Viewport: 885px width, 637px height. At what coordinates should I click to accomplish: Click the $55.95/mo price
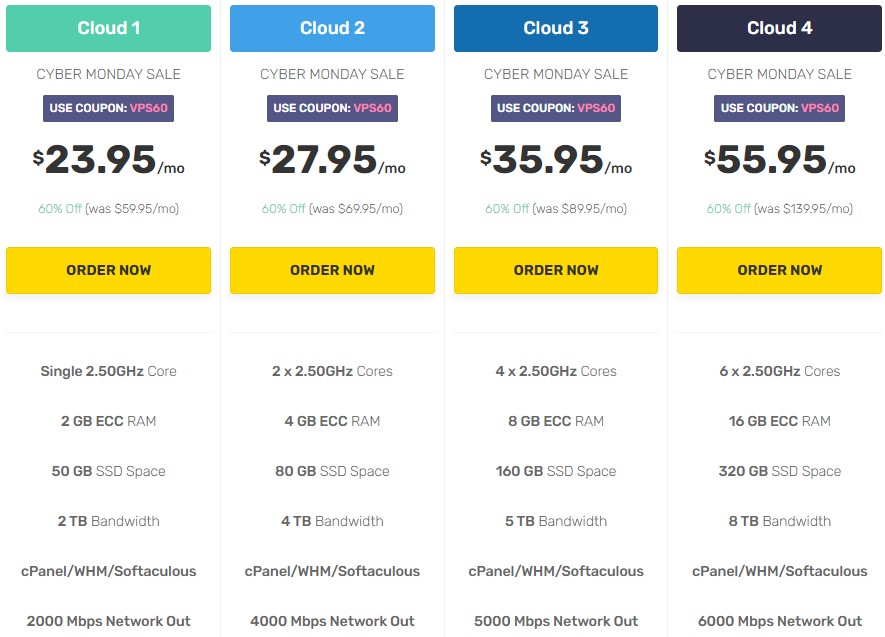pyautogui.click(x=779, y=161)
